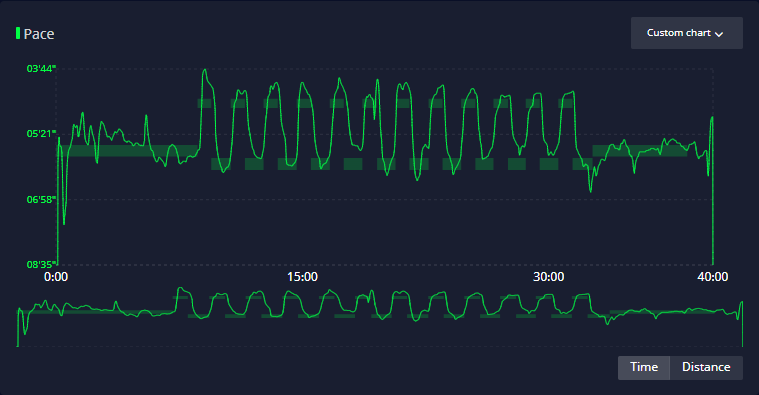759x395 pixels.
Task: Click the chevron arrow beside Custom chart
Action: 719,34
